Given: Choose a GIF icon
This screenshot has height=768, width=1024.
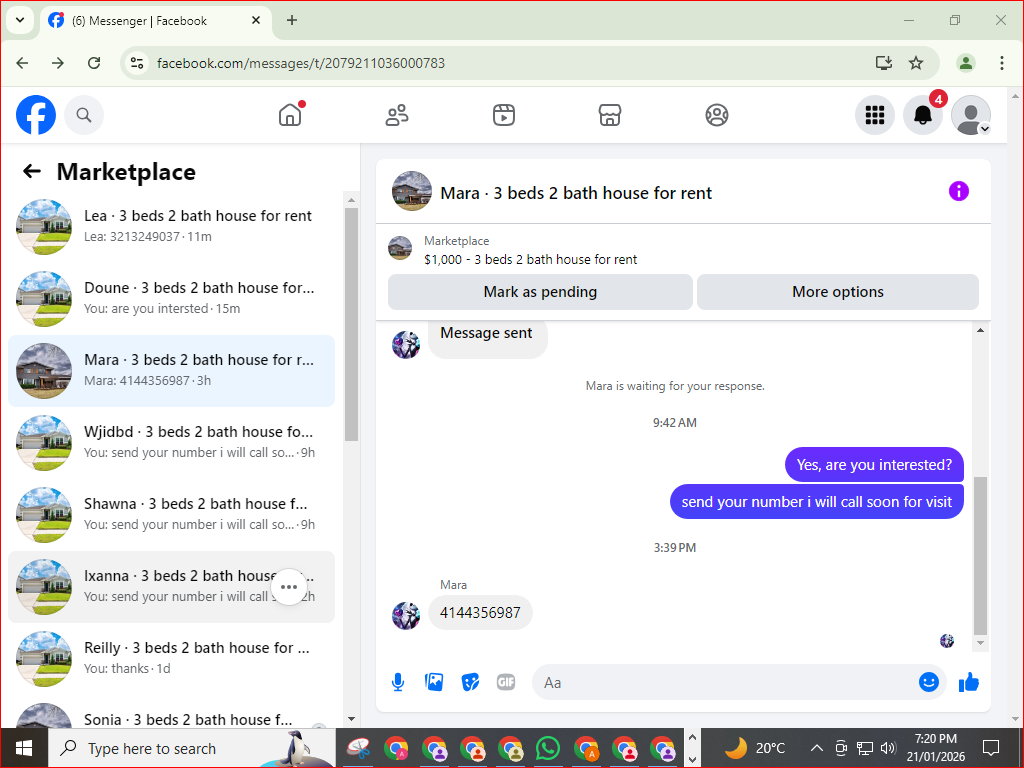Looking at the screenshot, I should (506, 682).
